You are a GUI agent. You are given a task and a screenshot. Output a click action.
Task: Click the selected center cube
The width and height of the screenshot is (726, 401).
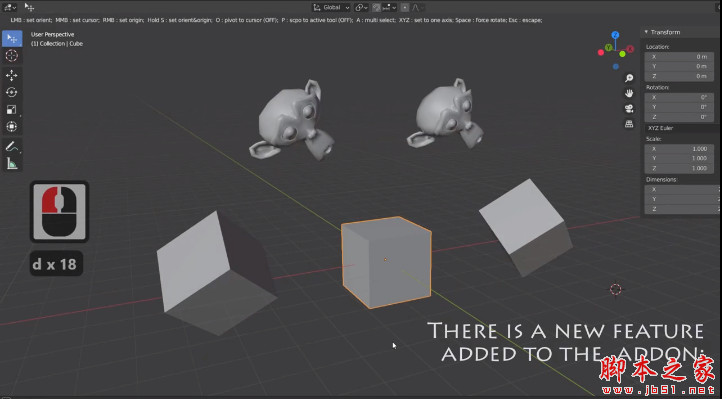[x=385, y=265]
